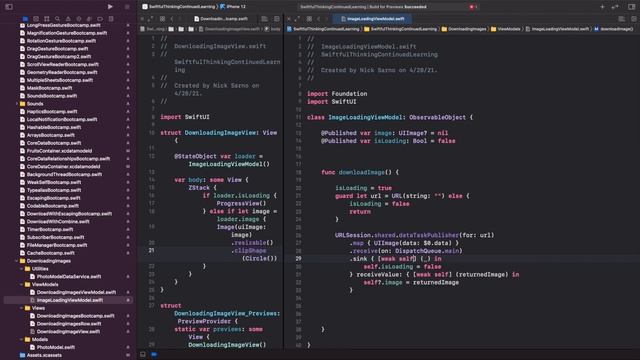Open the Report navigator
The height and width of the screenshot is (360, 640).
tap(111, 19)
